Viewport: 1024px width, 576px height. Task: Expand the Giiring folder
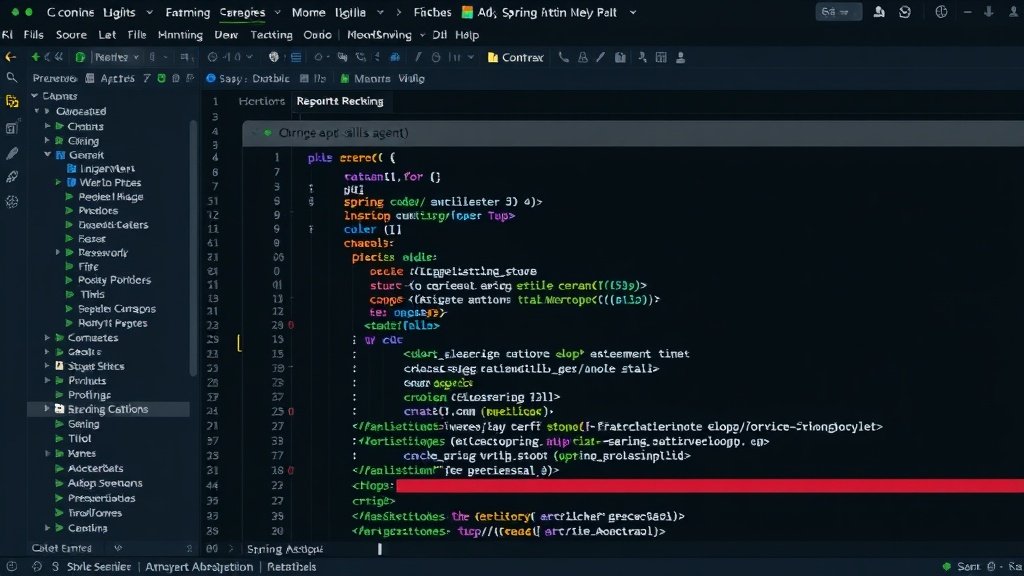(x=47, y=140)
